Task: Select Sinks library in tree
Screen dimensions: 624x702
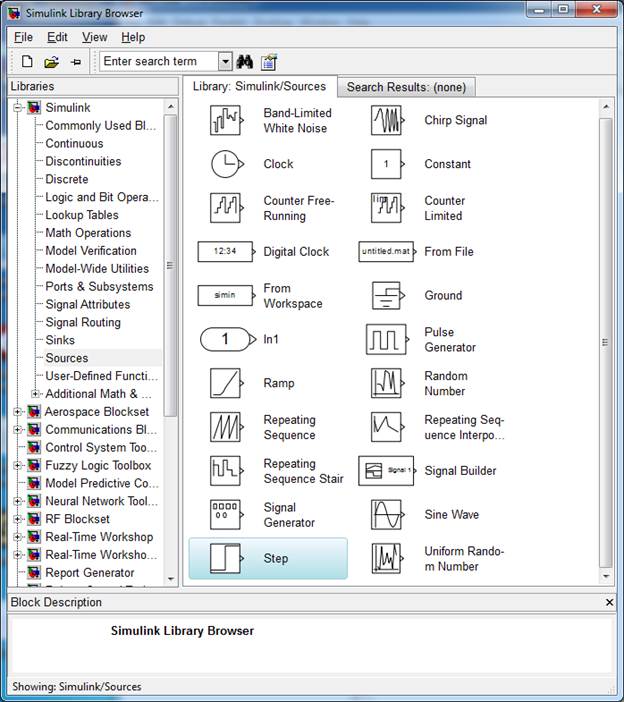Action: pos(60,340)
